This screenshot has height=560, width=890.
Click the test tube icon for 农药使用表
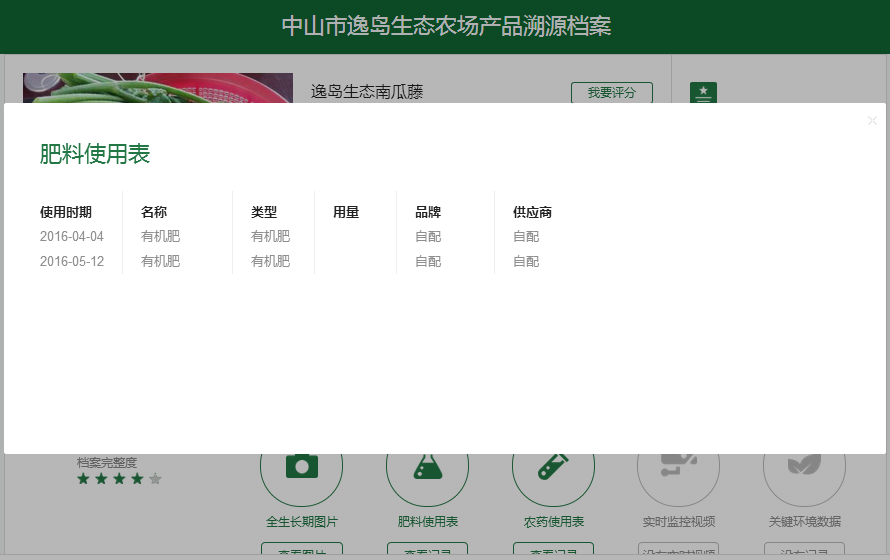coord(553,467)
